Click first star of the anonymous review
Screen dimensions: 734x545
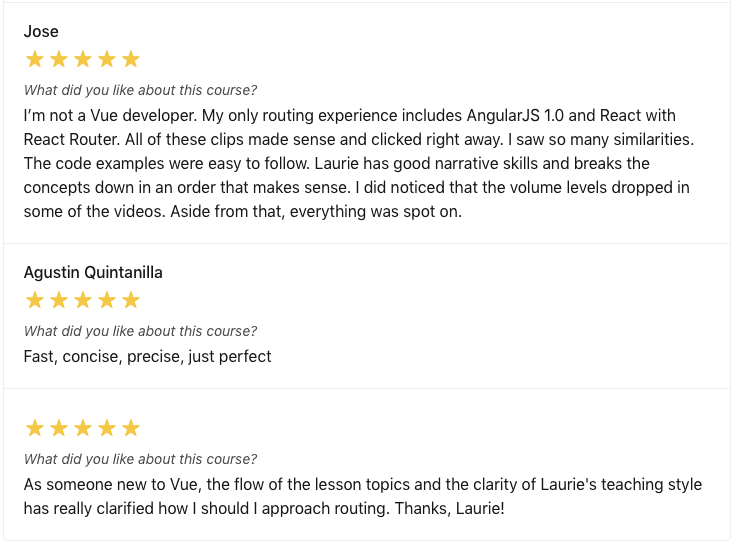click(35, 428)
